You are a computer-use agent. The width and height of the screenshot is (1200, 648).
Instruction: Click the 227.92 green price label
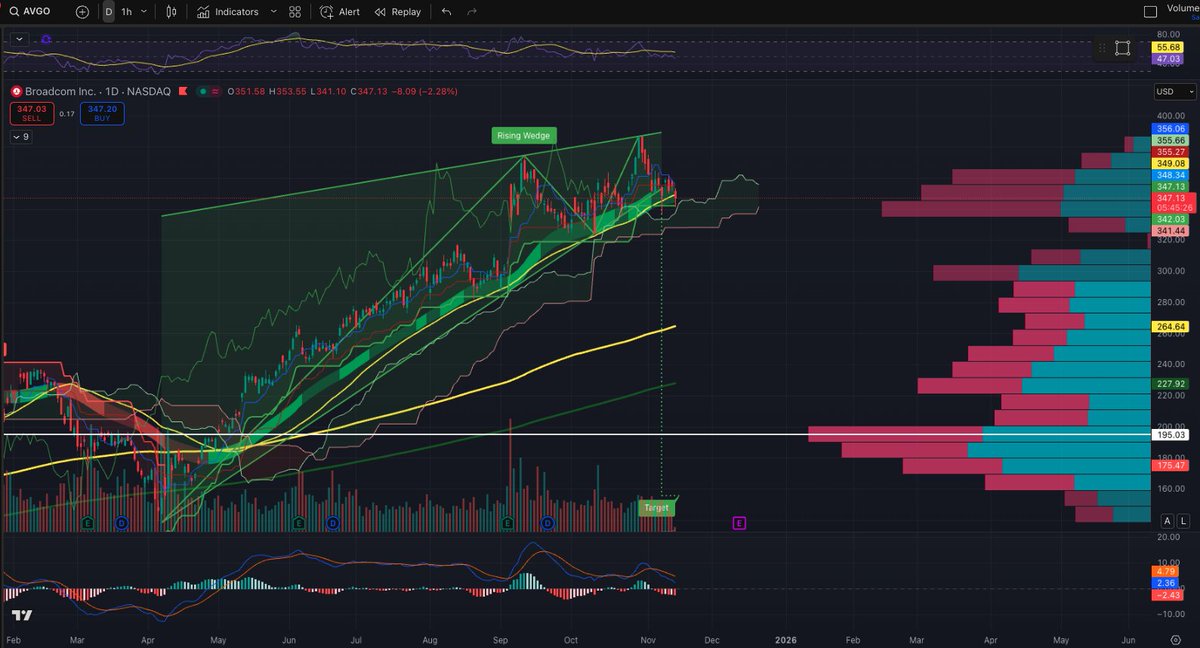coord(1168,383)
